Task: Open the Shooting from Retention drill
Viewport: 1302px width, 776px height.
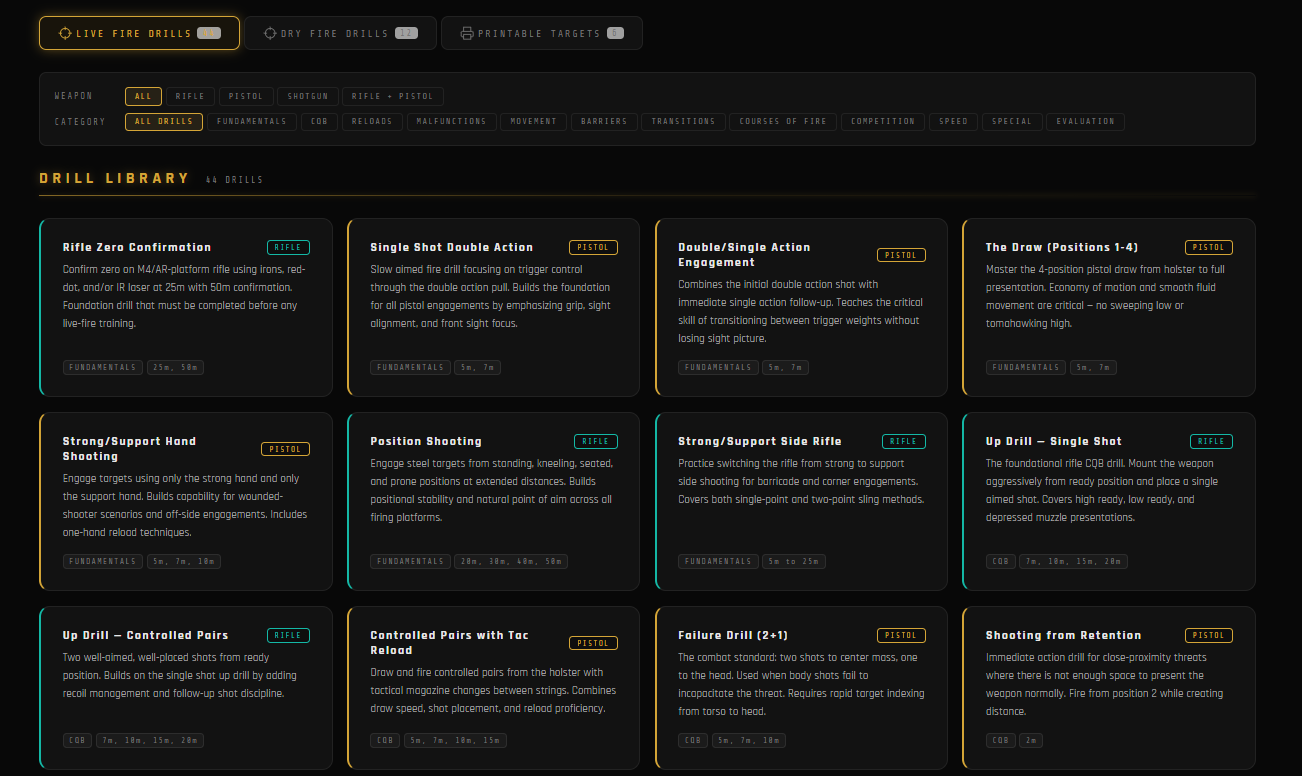Action: 1108,688
